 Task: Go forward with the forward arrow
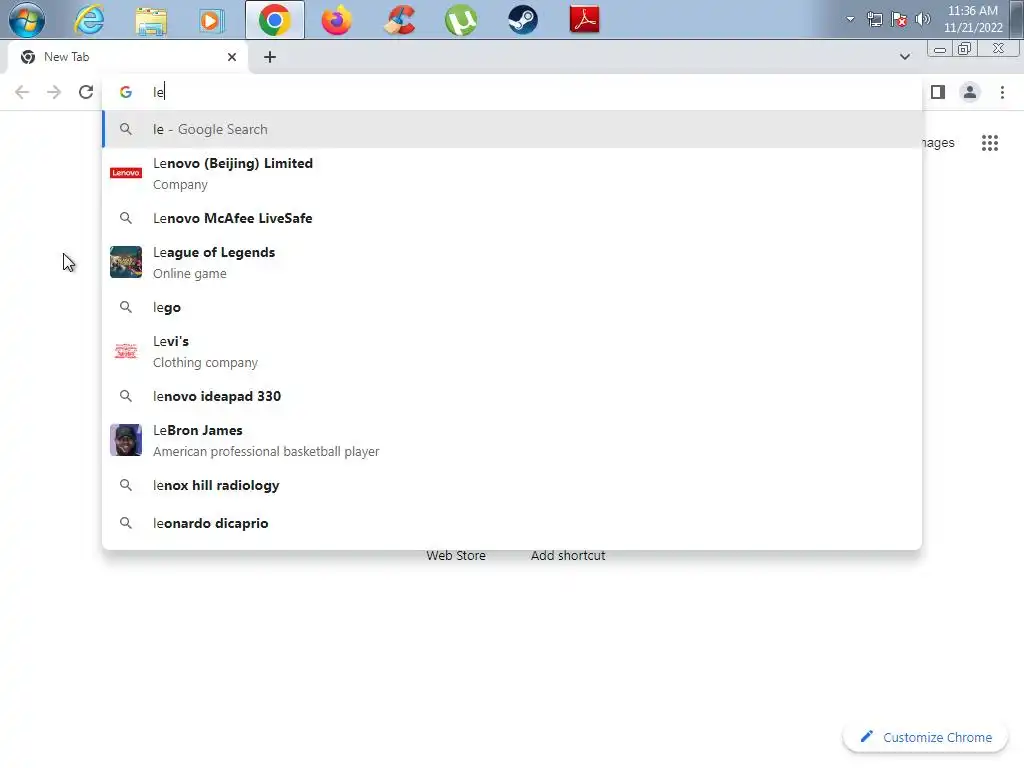click(x=54, y=92)
